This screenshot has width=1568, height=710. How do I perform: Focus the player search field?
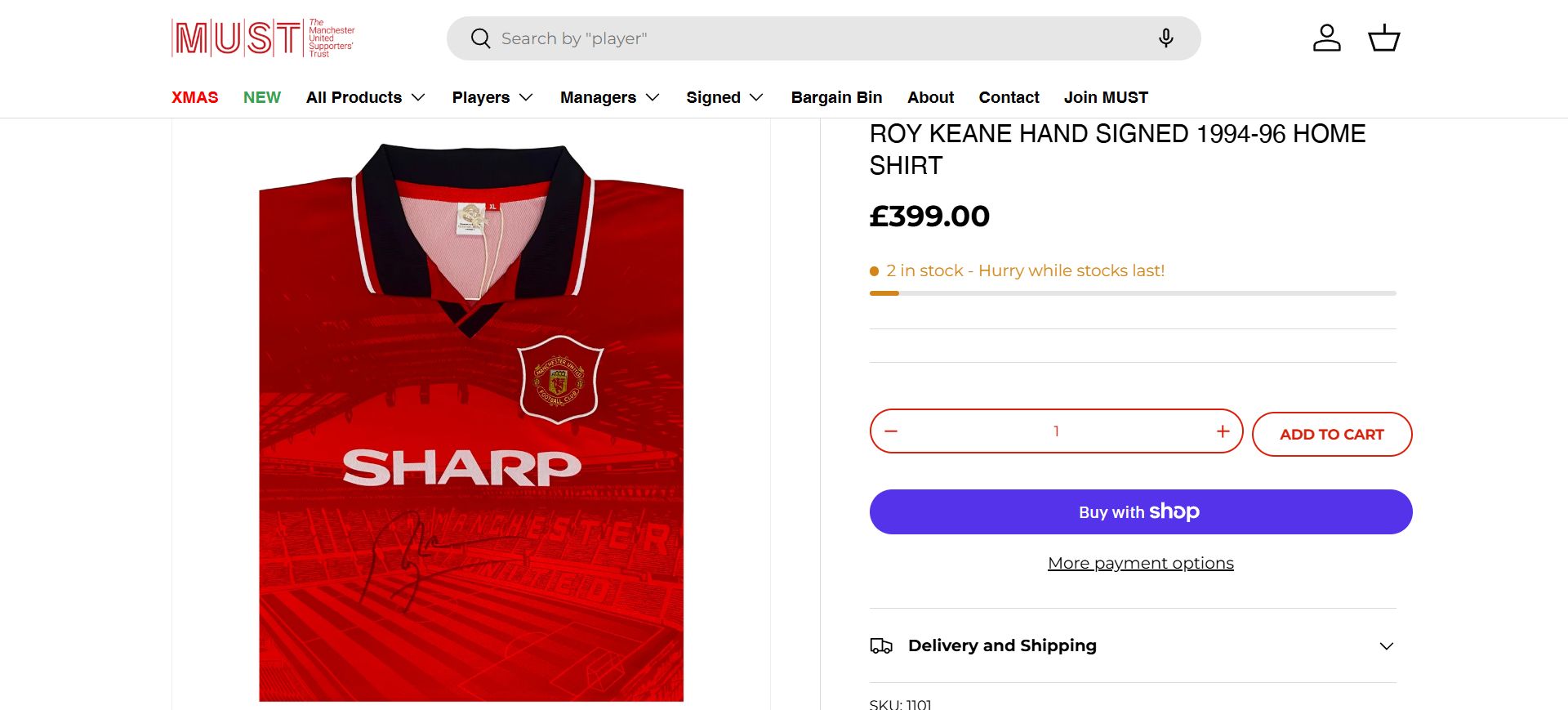click(817, 38)
